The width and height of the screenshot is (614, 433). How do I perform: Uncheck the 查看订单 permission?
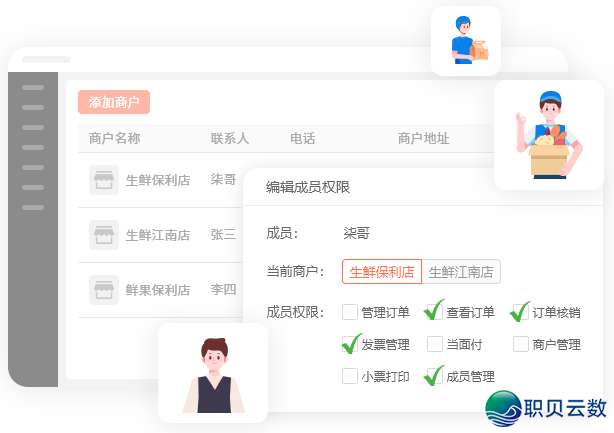[435, 312]
